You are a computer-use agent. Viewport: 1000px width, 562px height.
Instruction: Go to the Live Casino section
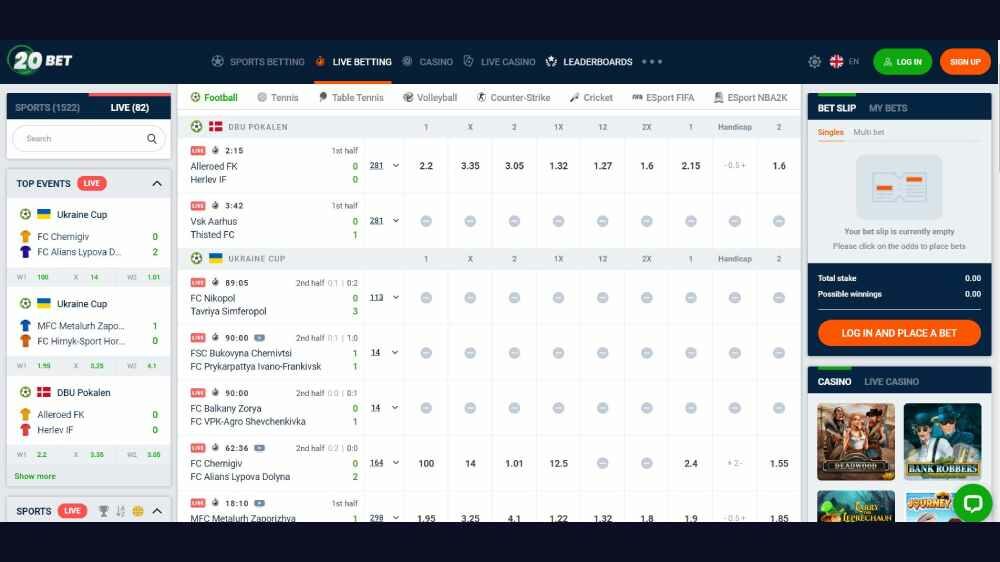(x=499, y=62)
